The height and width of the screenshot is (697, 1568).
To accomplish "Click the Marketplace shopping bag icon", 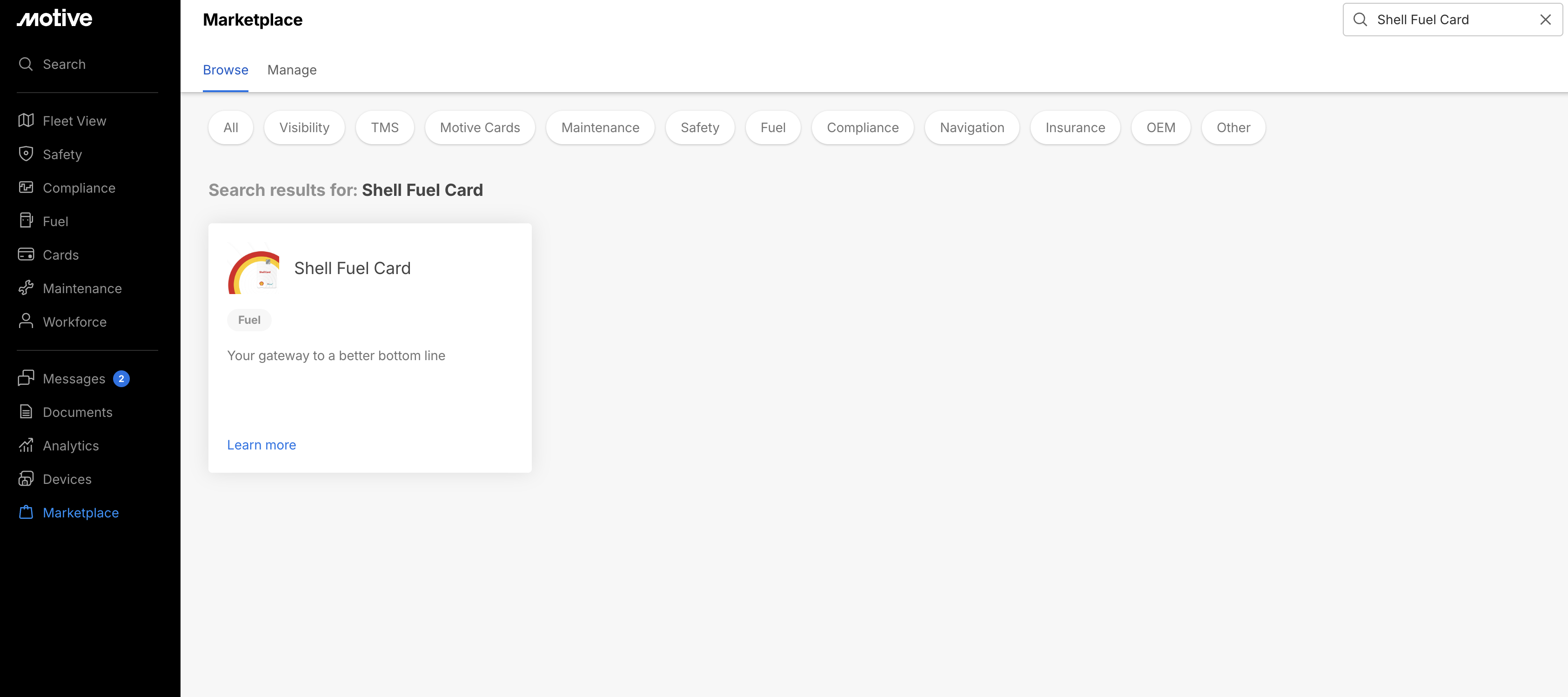I will click(26, 512).
